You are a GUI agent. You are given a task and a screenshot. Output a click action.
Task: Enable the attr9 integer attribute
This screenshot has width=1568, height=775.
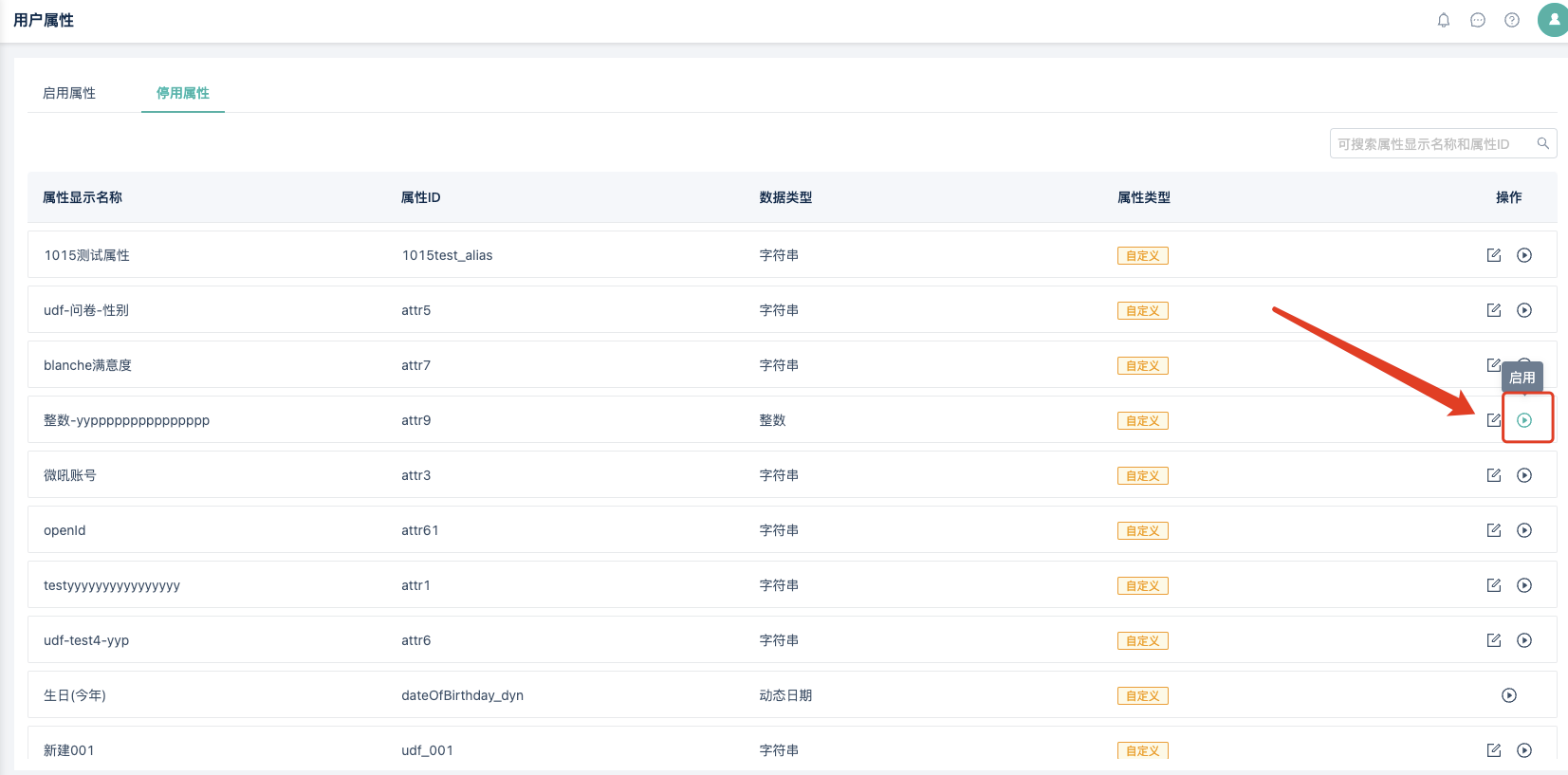coord(1524,420)
